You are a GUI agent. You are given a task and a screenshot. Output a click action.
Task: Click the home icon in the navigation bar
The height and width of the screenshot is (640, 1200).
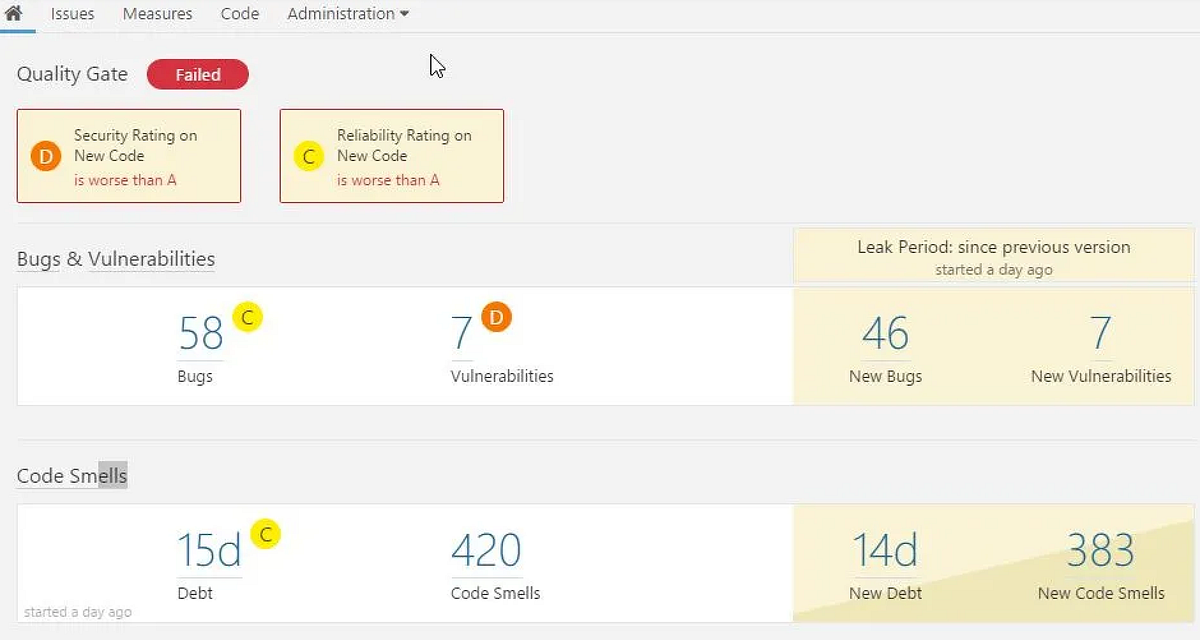point(14,13)
